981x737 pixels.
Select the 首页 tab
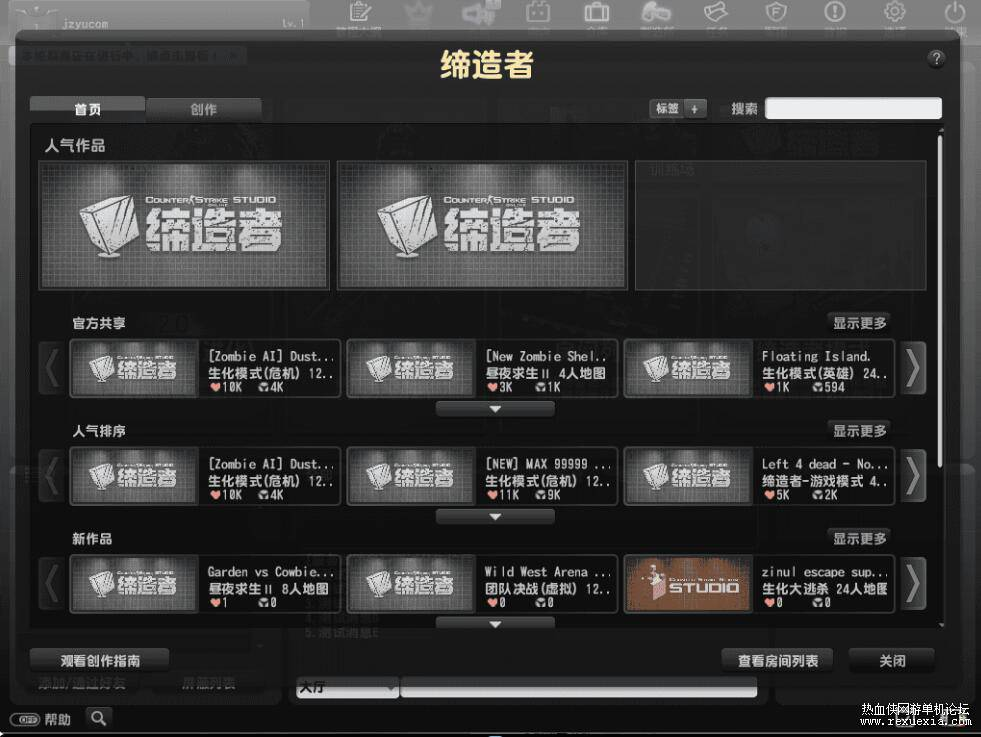click(x=87, y=109)
